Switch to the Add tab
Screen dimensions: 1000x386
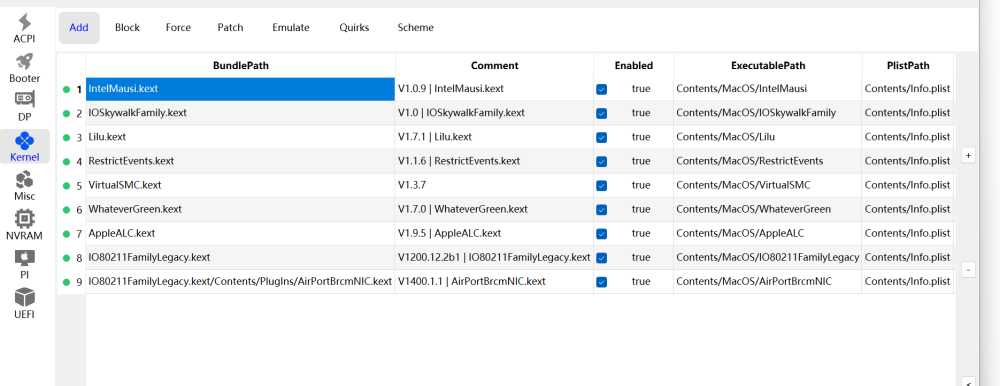pyautogui.click(x=79, y=27)
